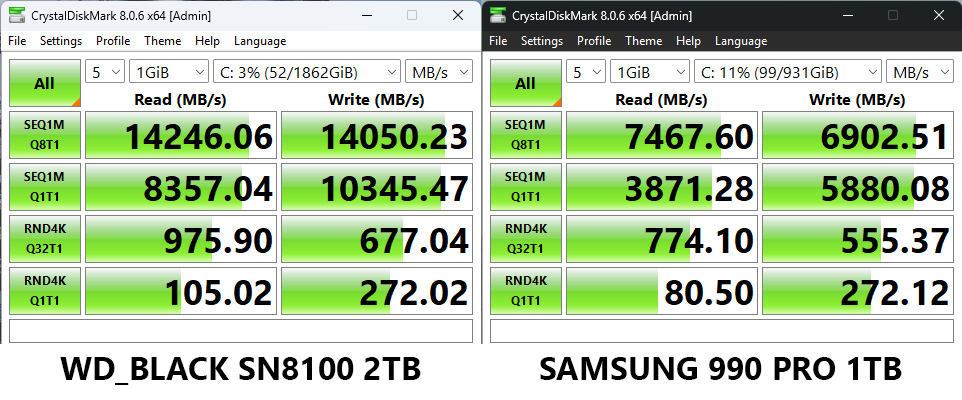
Task: Open test count dropdown in the left window
Action: 105,72
